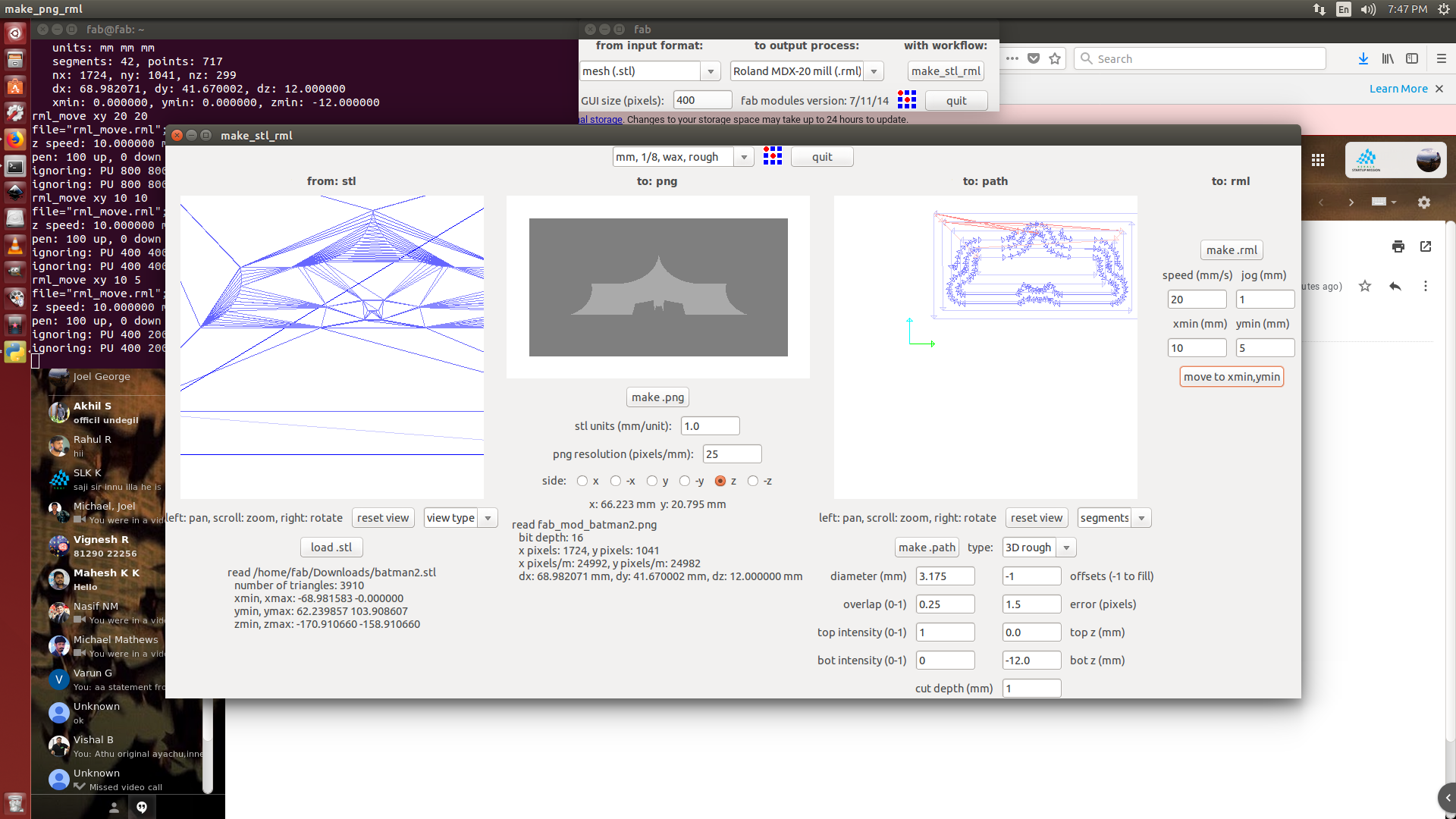Open the Google apps grid icon

(1318, 160)
